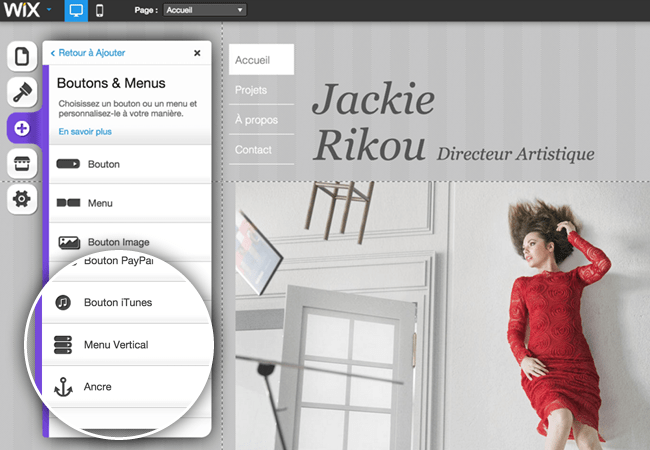This screenshot has height=450, width=650.
Task: Click the Menu Vertical stacked bars icon
Action: click(63, 345)
